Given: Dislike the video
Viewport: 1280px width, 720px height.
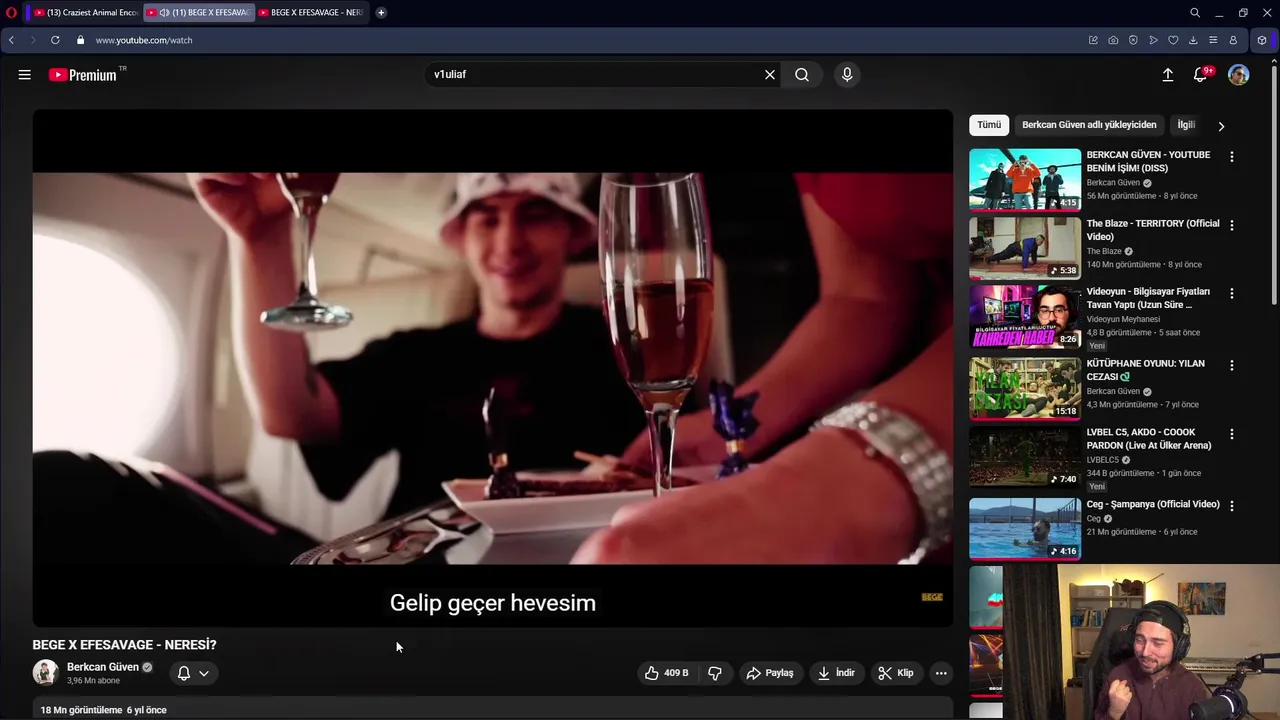Looking at the screenshot, I should point(715,673).
